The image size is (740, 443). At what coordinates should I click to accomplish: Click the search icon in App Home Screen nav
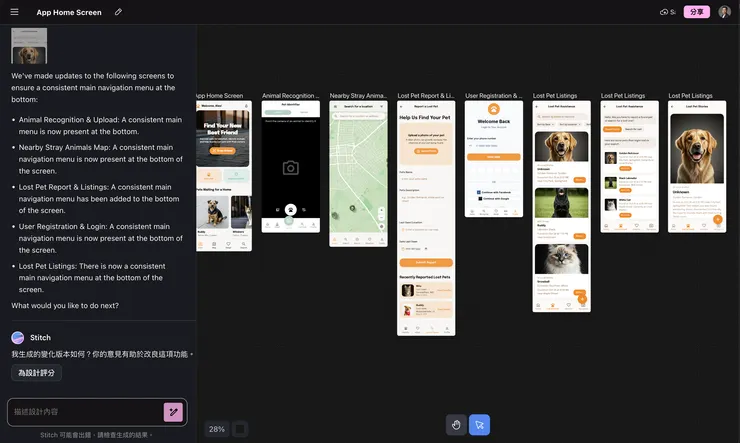pyautogui.click(x=244, y=244)
